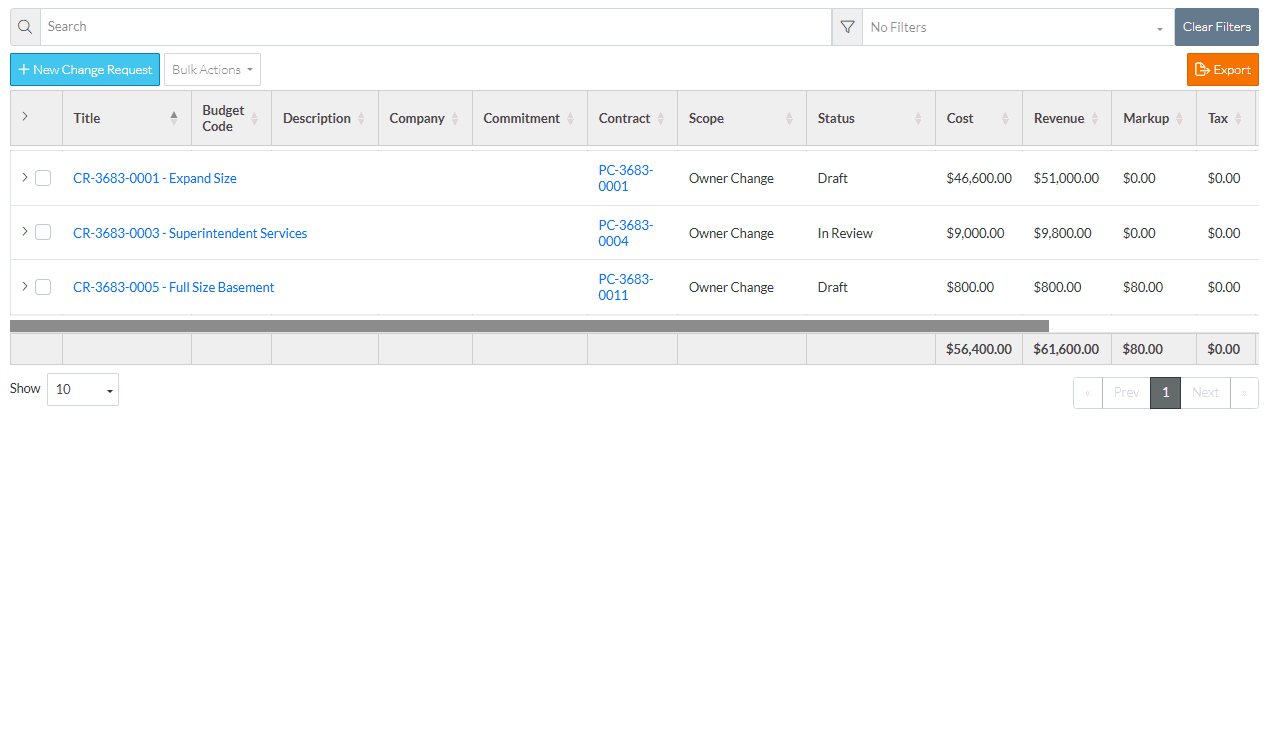Viewport: 1280px width, 746px height.
Task: Sort by Markup column arrows
Action: coord(1179,118)
